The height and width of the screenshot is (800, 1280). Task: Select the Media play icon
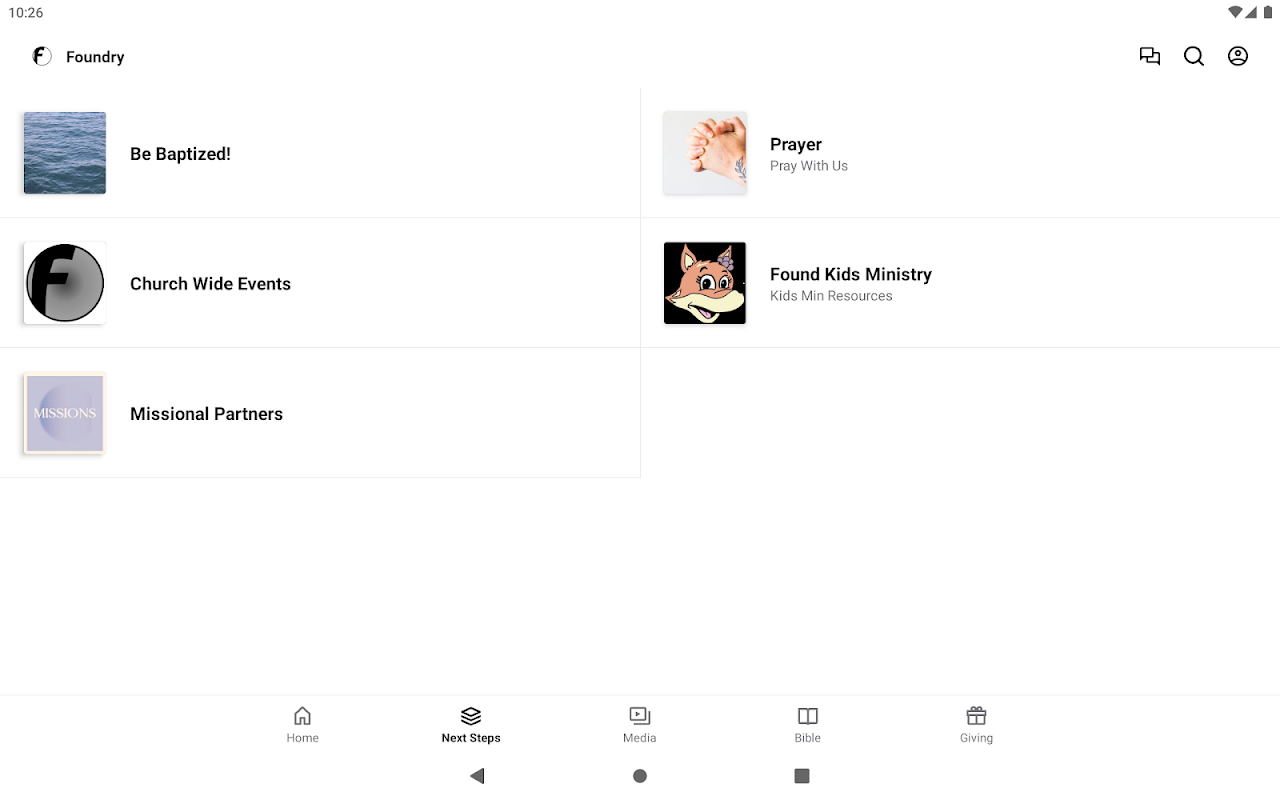640,716
